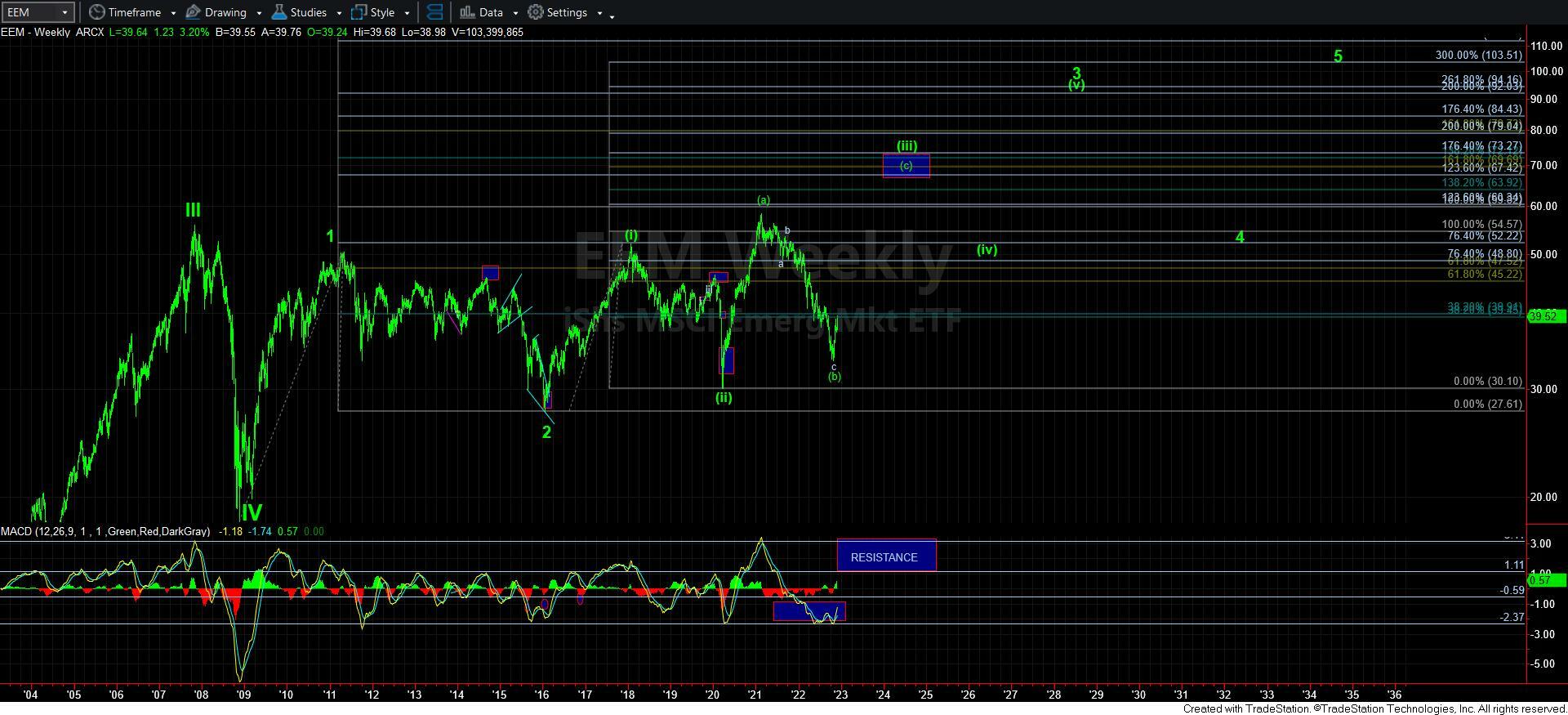Click the '09 year on time axis
Image resolution: width=1568 pixels, height=715 pixels.
pos(243,695)
